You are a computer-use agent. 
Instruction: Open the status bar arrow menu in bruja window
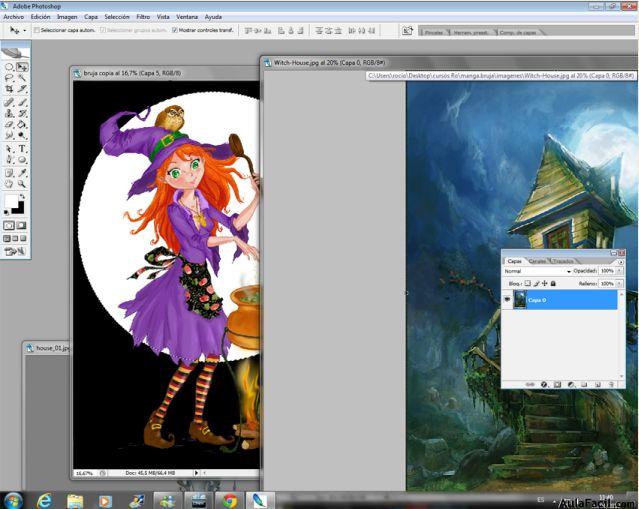click(196, 473)
